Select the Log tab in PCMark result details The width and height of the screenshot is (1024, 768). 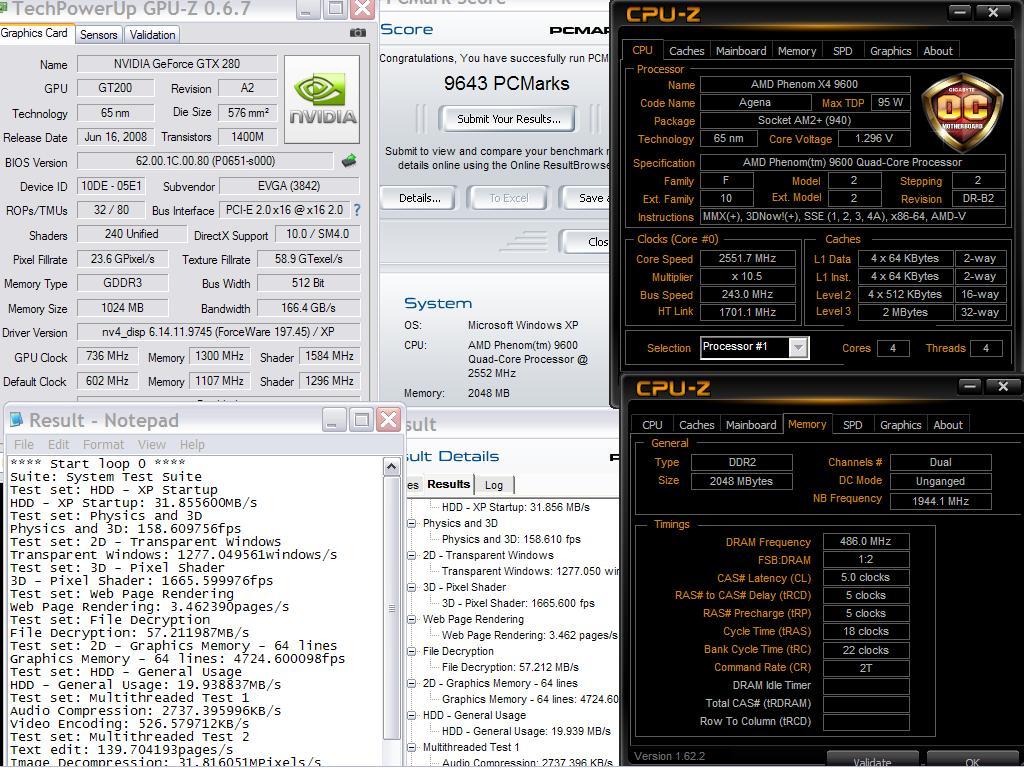pyautogui.click(x=494, y=485)
